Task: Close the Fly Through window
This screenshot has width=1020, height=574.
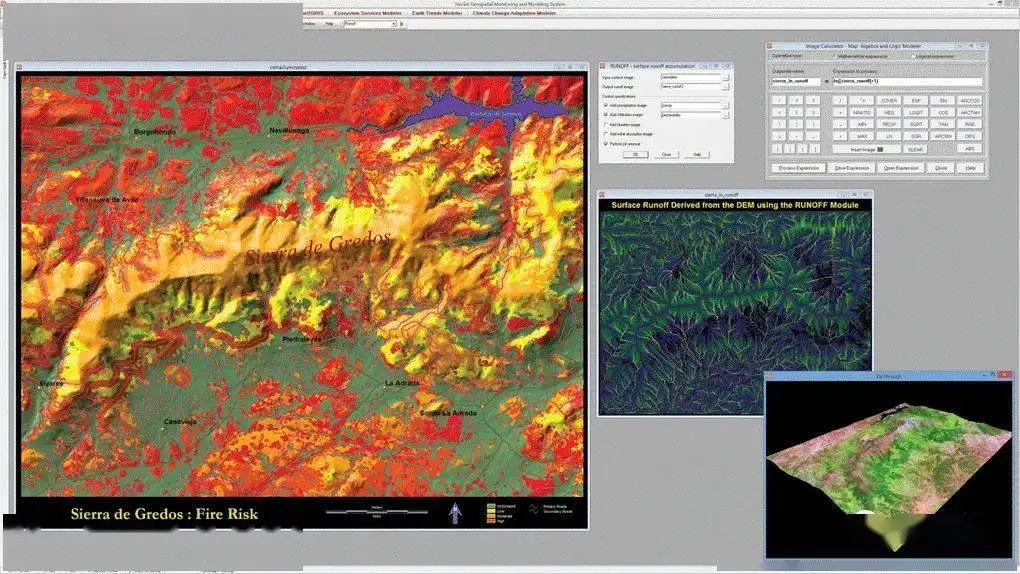Action: point(1005,376)
